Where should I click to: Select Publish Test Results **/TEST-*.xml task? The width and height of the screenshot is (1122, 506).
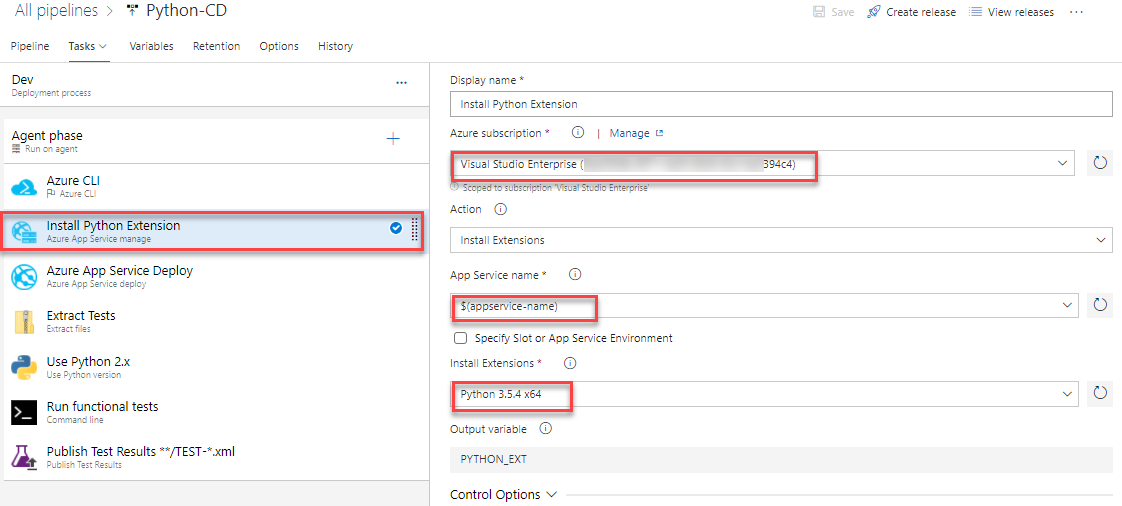215,457
